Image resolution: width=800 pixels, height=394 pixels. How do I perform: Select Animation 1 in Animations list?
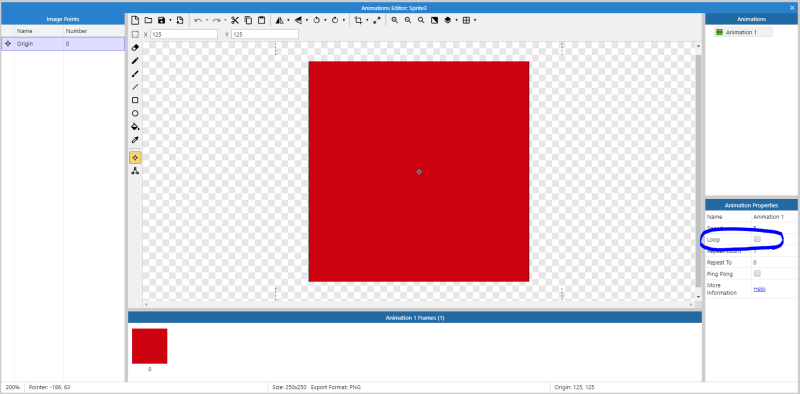pyautogui.click(x=743, y=32)
